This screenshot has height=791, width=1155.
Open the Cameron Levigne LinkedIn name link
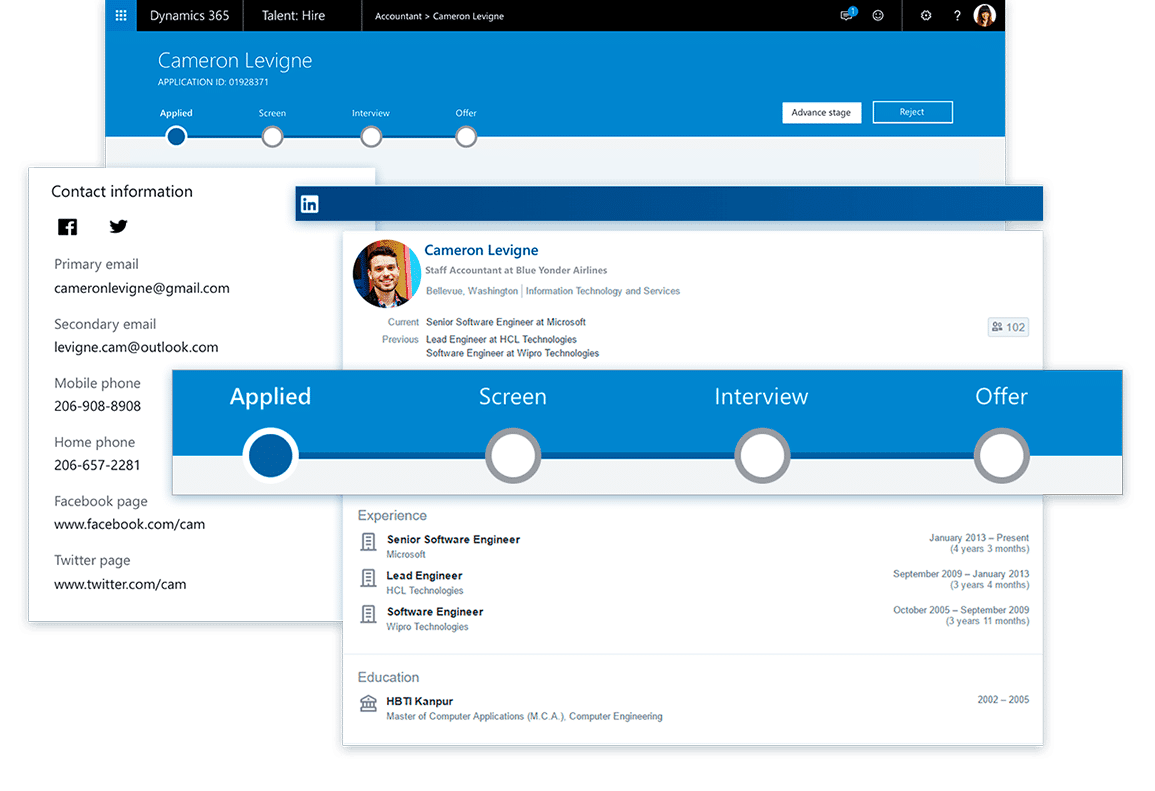[481, 250]
